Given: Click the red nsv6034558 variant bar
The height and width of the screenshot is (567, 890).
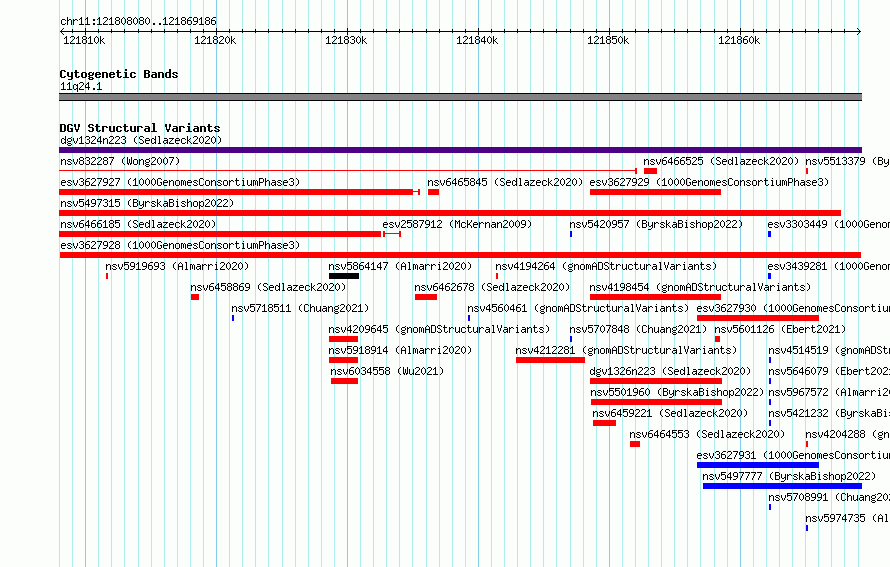Looking at the screenshot, I should coord(345,381).
